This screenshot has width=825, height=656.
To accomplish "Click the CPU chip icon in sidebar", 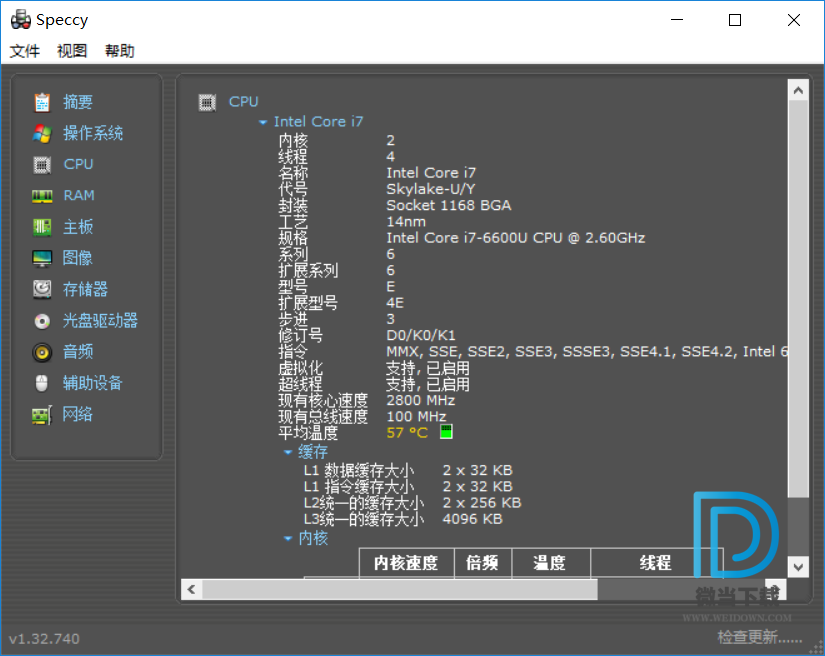I will click(42, 165).
